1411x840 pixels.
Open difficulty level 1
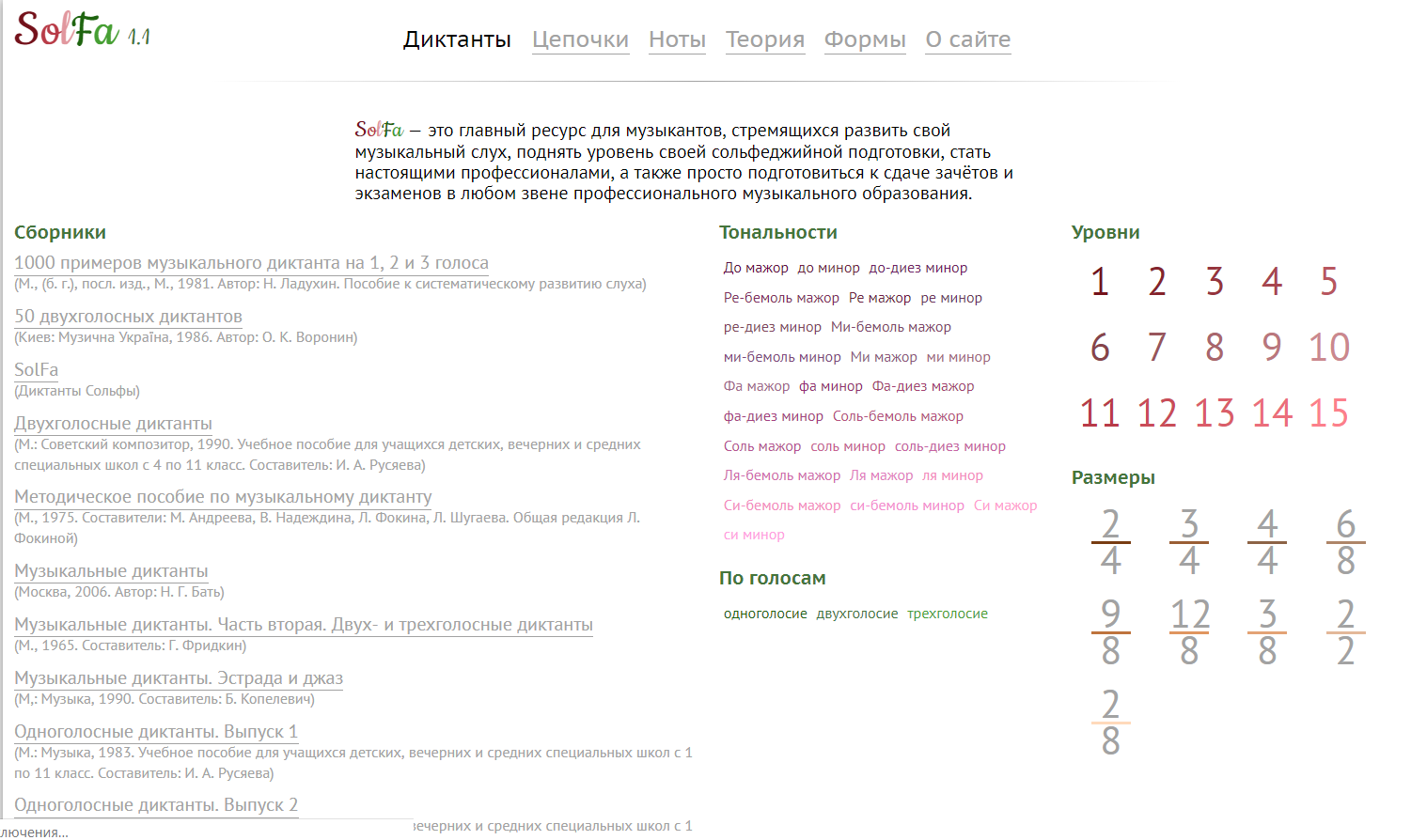tap(1099, 282)
